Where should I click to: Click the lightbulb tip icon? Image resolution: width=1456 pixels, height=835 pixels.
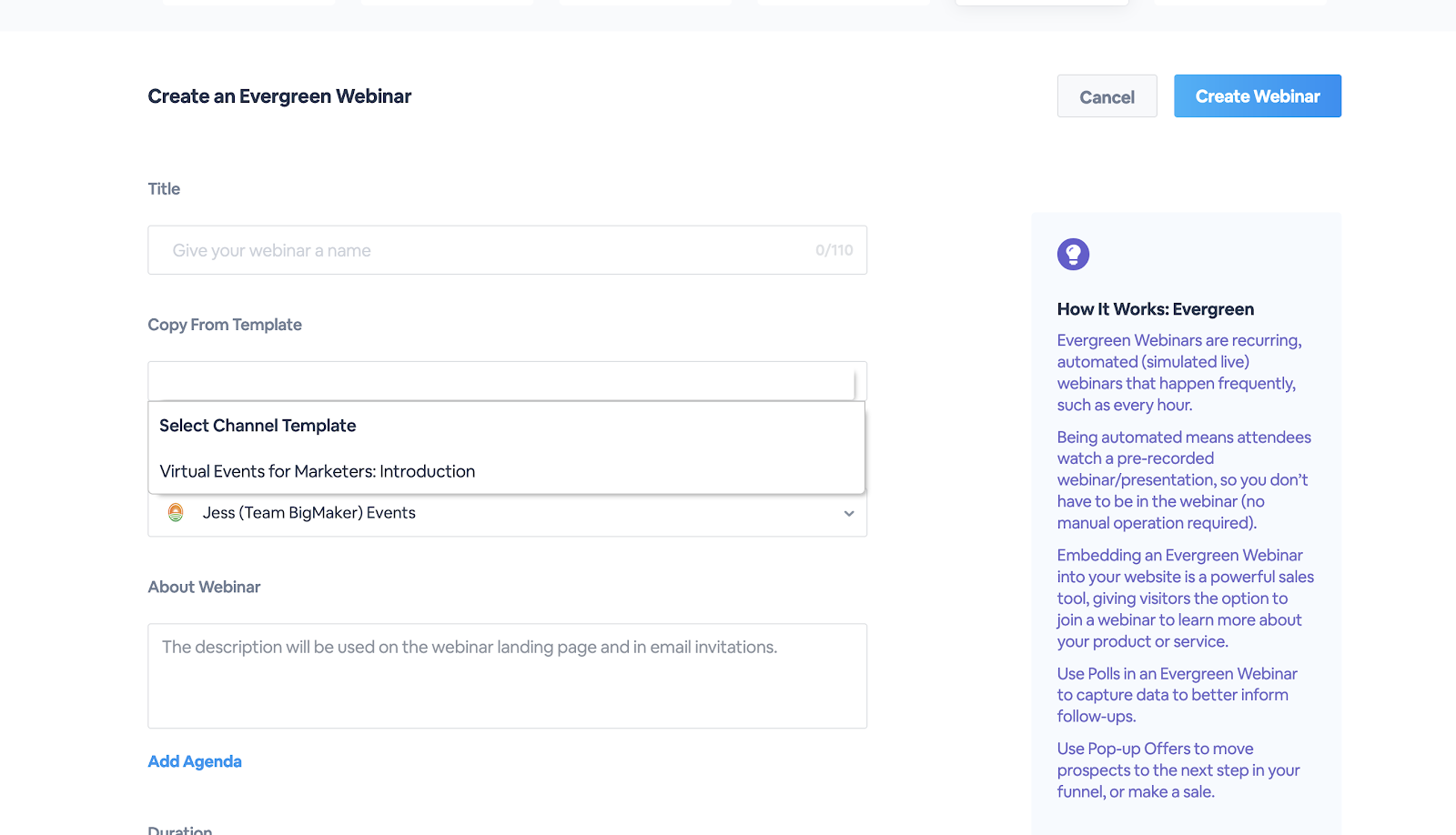click(1073, 255)
